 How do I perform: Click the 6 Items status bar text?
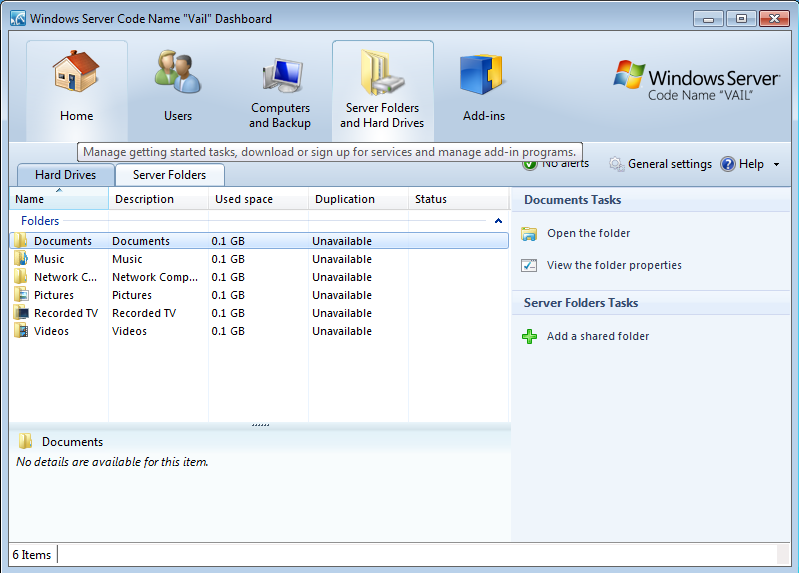point(32,555)
